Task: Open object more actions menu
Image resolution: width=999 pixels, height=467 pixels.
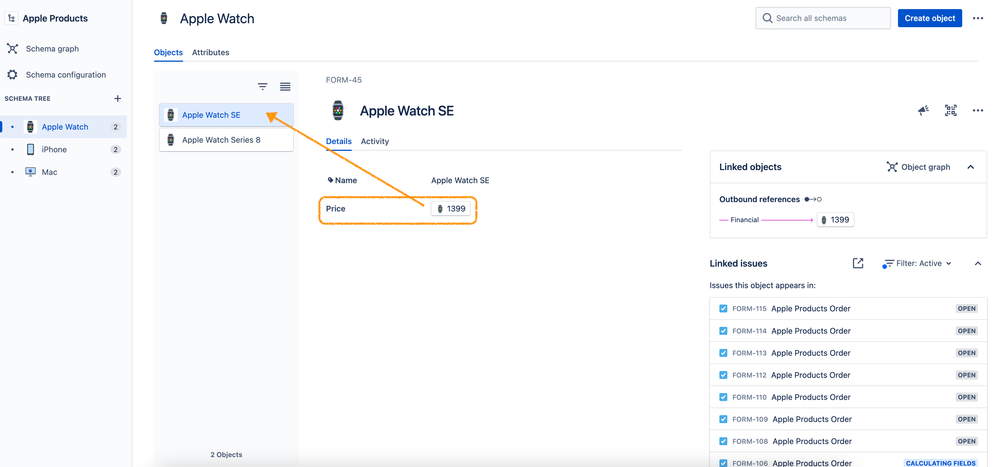Action: point(978,111)
